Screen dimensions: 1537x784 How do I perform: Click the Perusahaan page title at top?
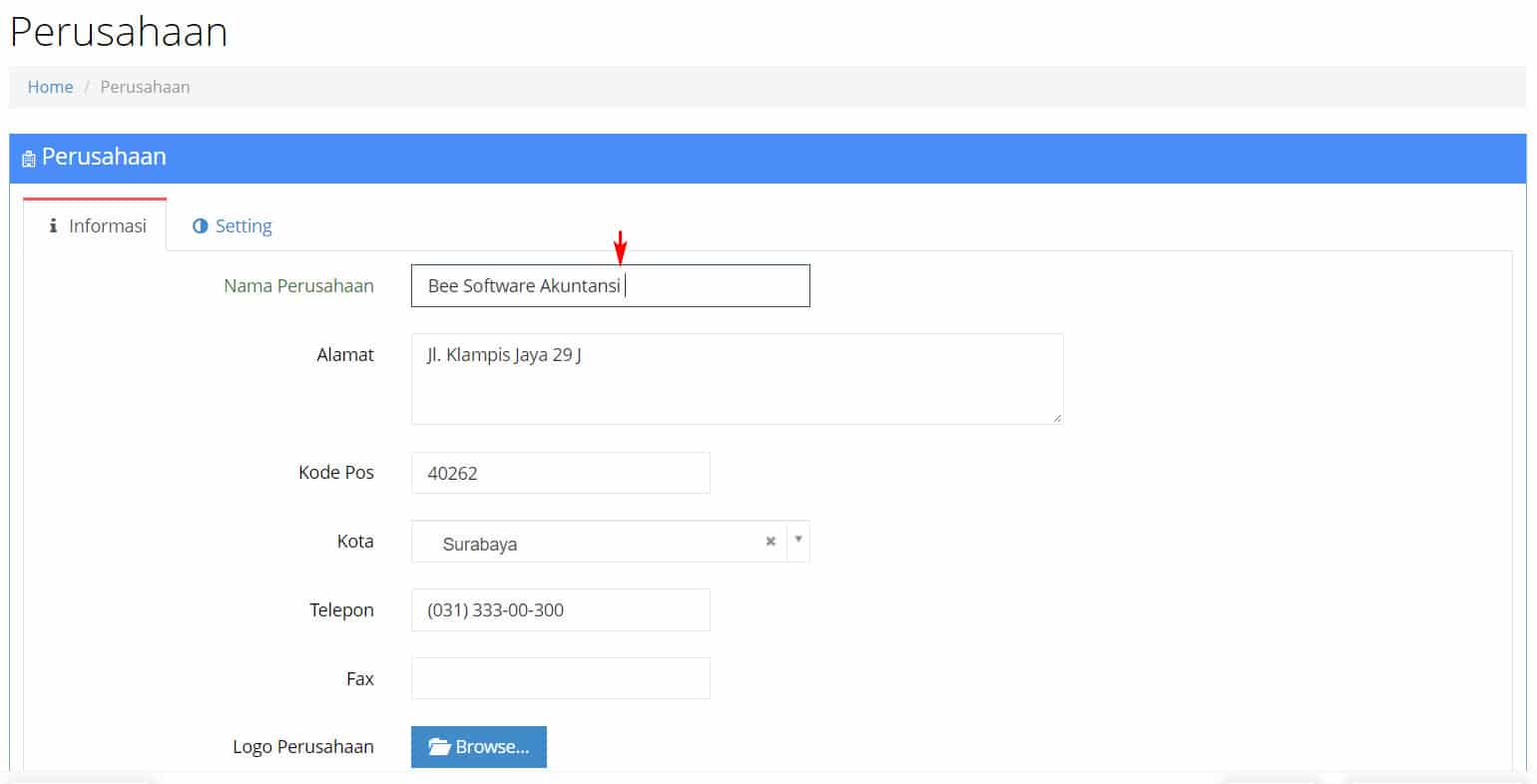pos(119,32)
